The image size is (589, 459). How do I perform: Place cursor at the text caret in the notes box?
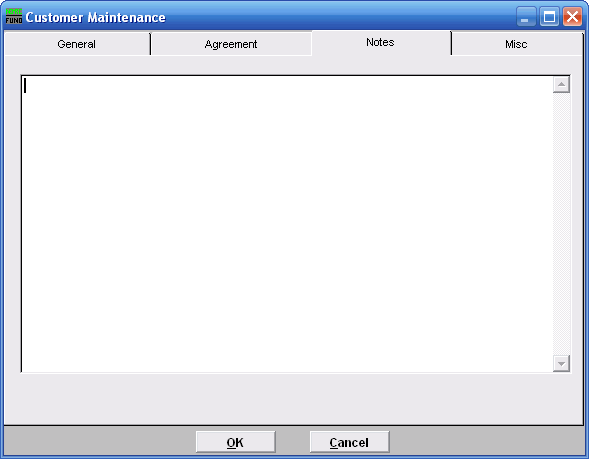[25, 85]
